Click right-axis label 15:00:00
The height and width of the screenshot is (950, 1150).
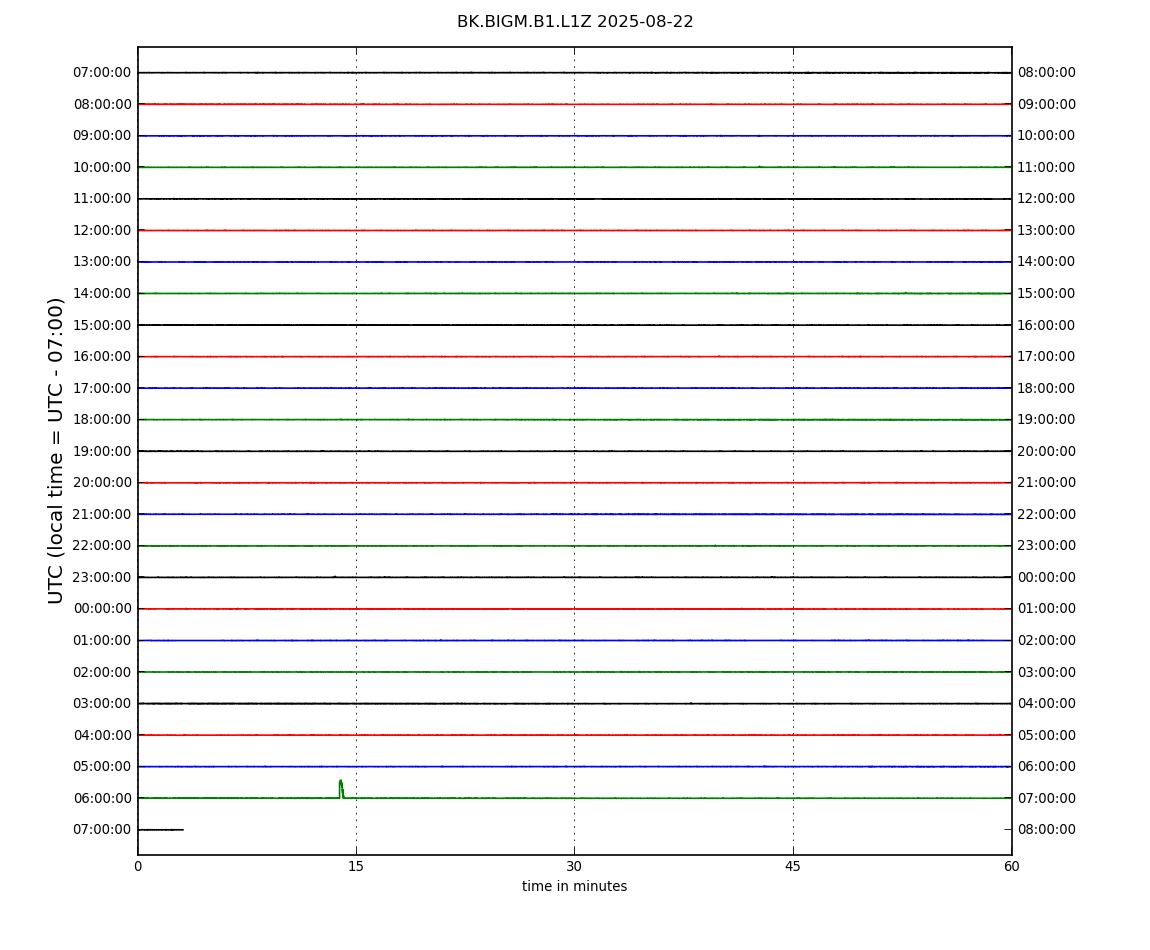pyautogui.click(x=1047, y=293)
